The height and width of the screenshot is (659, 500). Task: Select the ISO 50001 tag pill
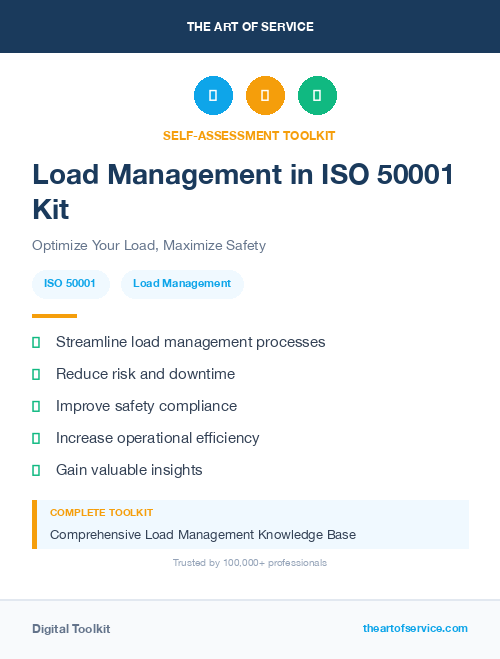(71, 284)
